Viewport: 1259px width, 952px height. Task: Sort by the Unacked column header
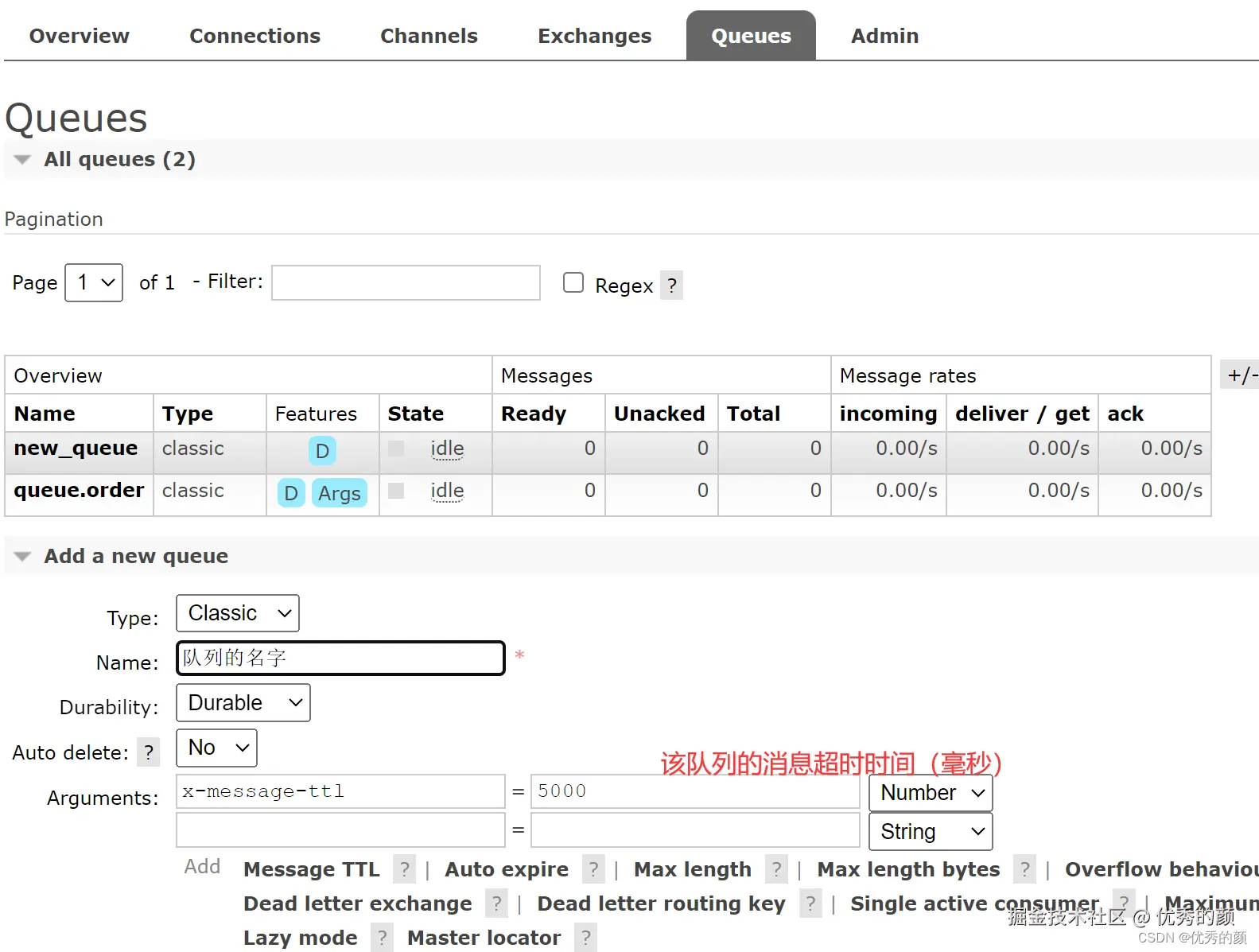[659, 414]
